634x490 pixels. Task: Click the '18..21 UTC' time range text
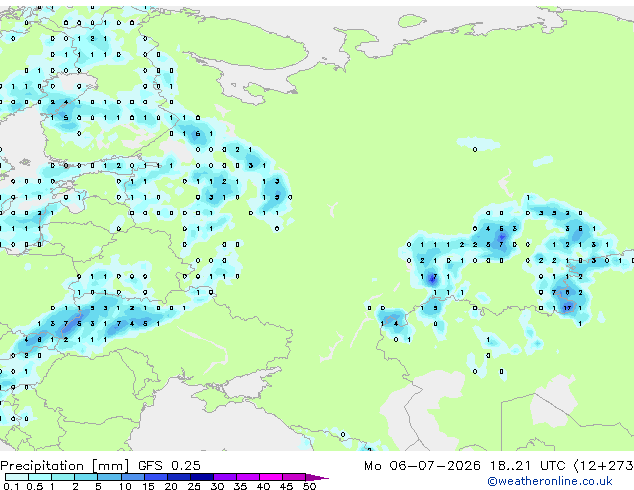pos(527,466)
